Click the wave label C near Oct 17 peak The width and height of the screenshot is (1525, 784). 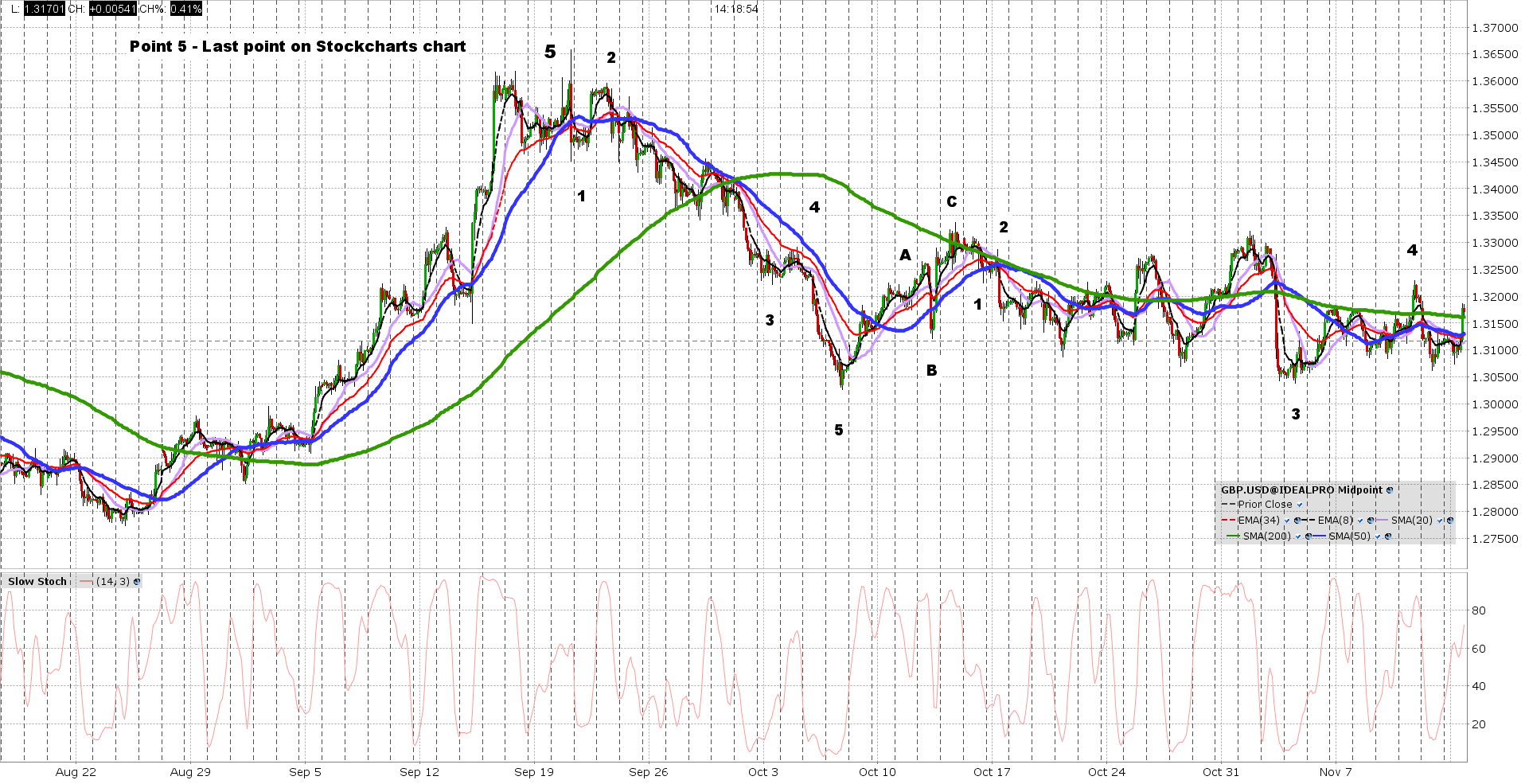tap(952, 202)
